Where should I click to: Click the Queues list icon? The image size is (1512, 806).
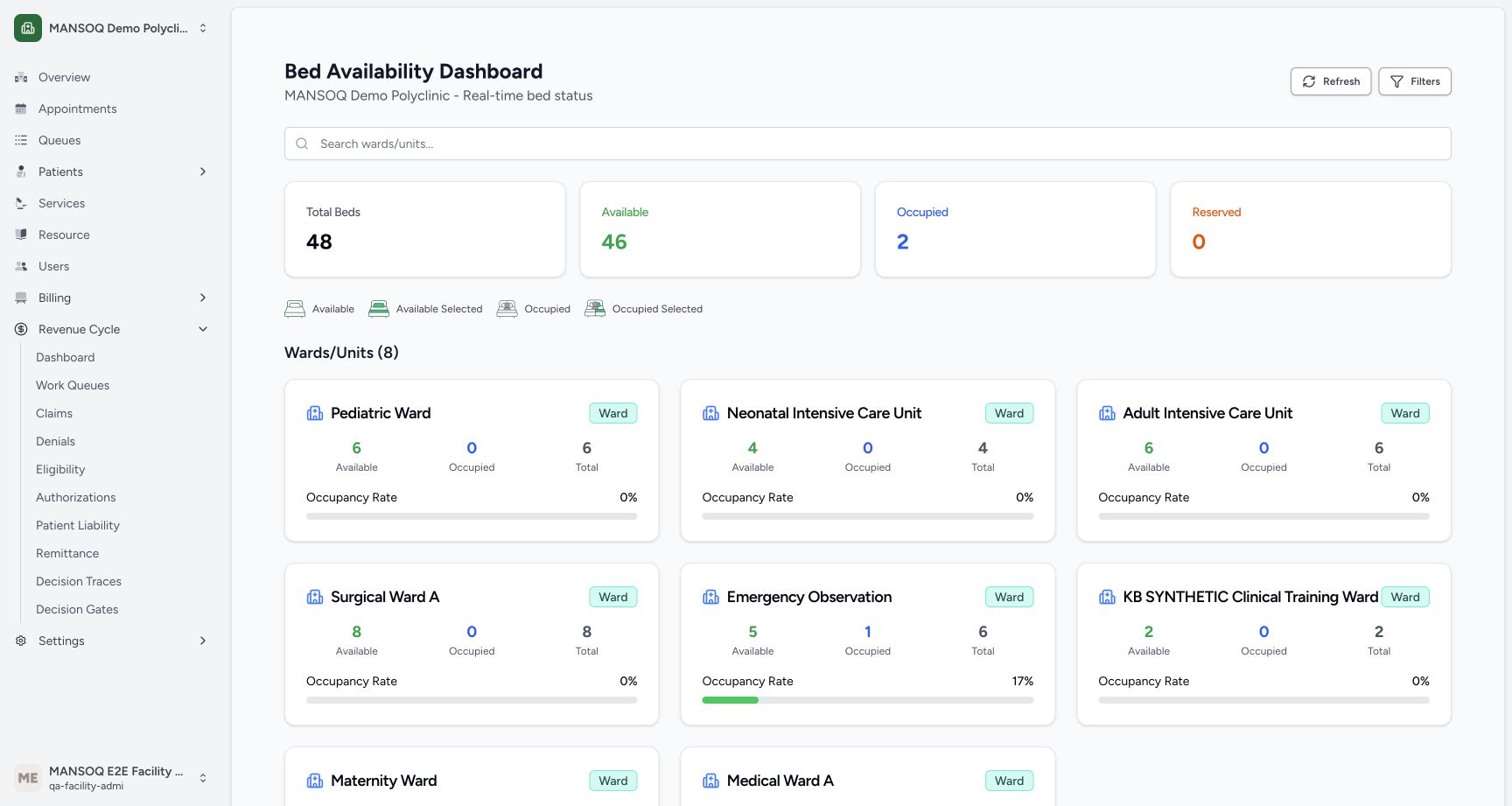pos(21,140)
